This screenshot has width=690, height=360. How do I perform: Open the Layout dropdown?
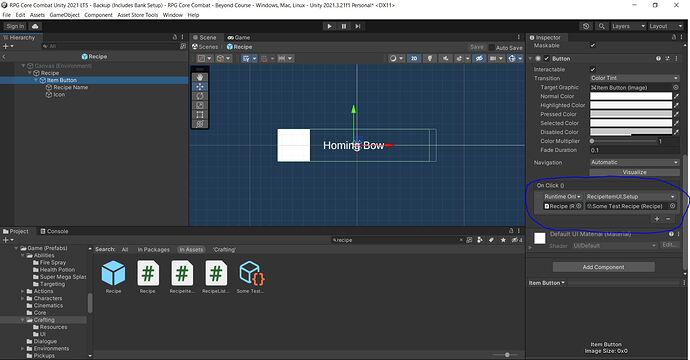click(666, 26)
